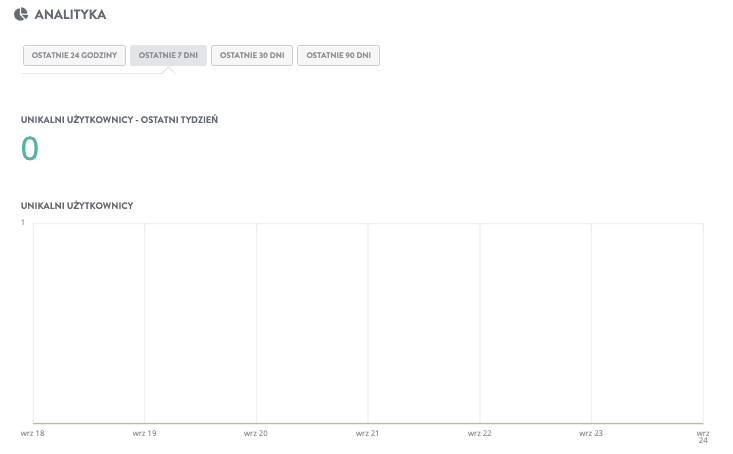
Task: Click the Analityka pie chart icon
Action: [x=21, y=15]
